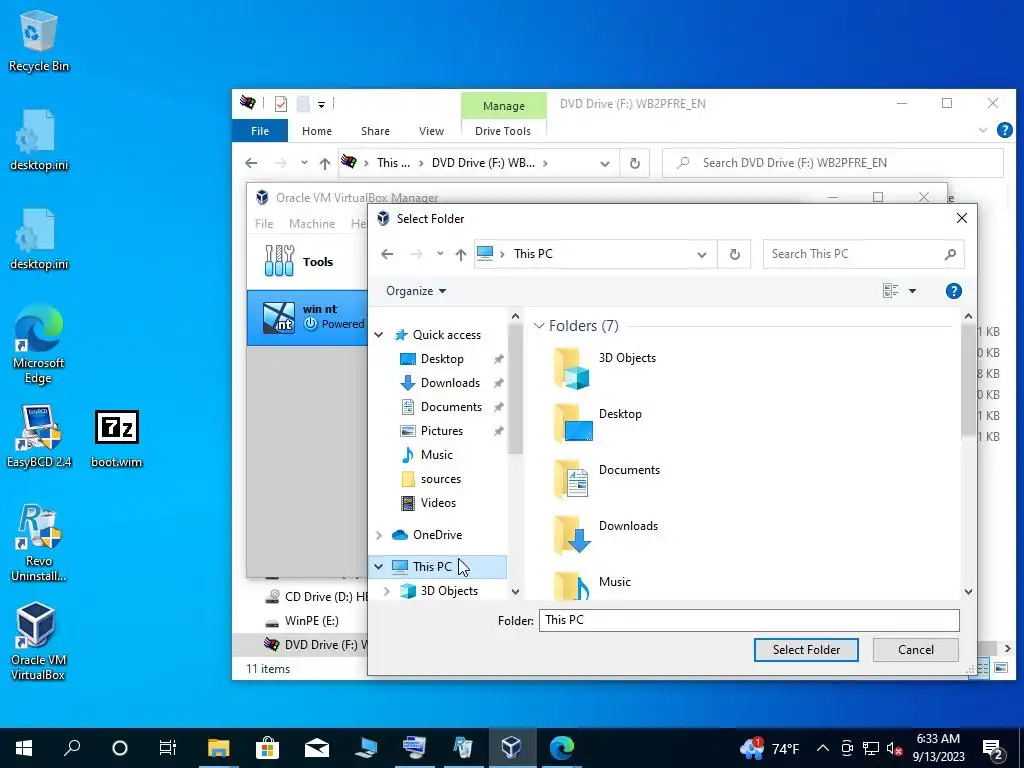Switch to the Explorer Share tab

376,131
